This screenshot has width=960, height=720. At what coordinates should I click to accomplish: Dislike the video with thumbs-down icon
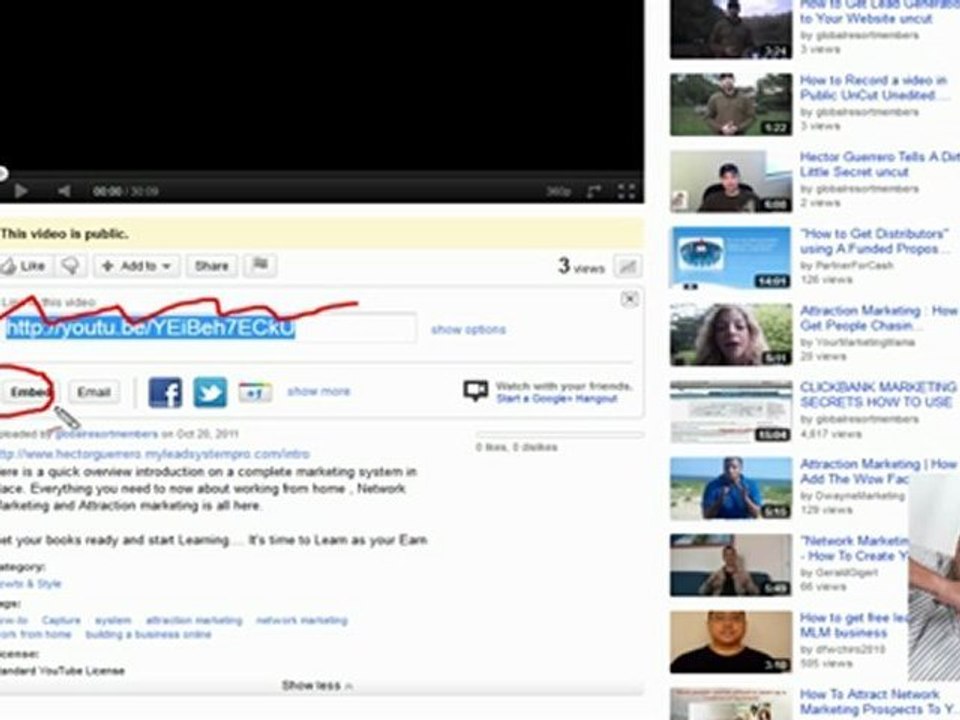71,266
